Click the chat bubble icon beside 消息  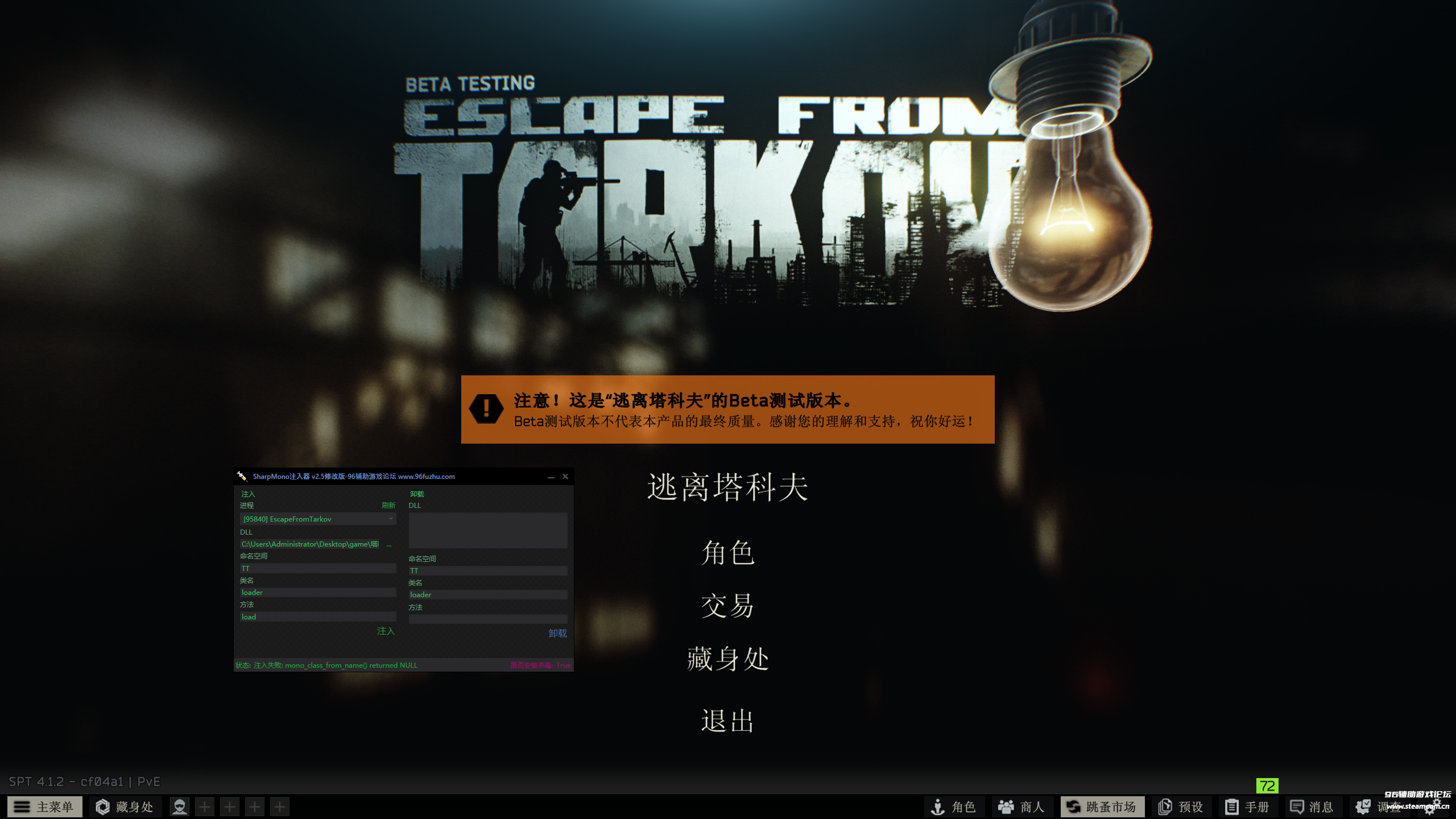[1297, 806]
